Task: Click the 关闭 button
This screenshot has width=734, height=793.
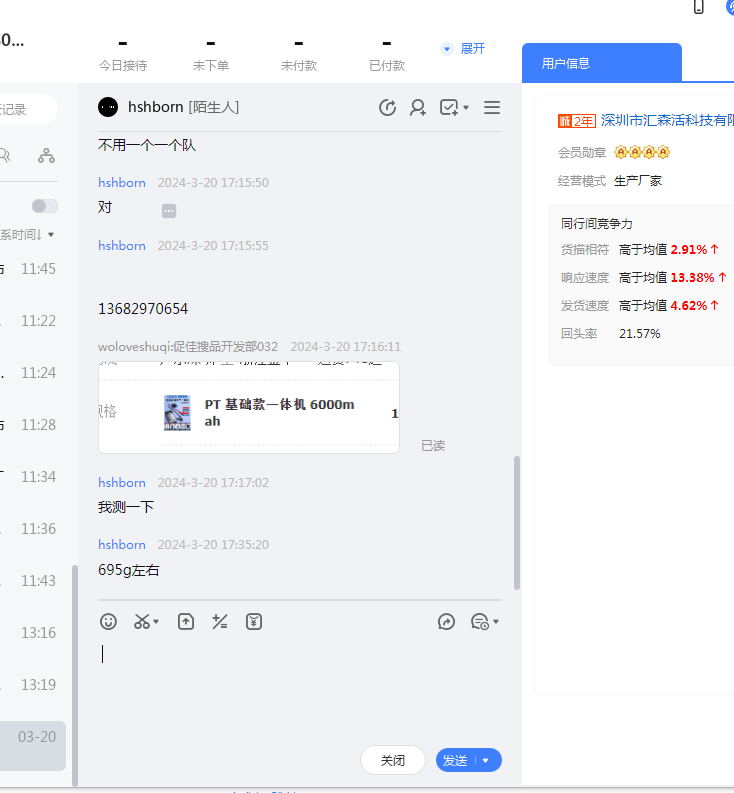Action: [x=393, y=761]
